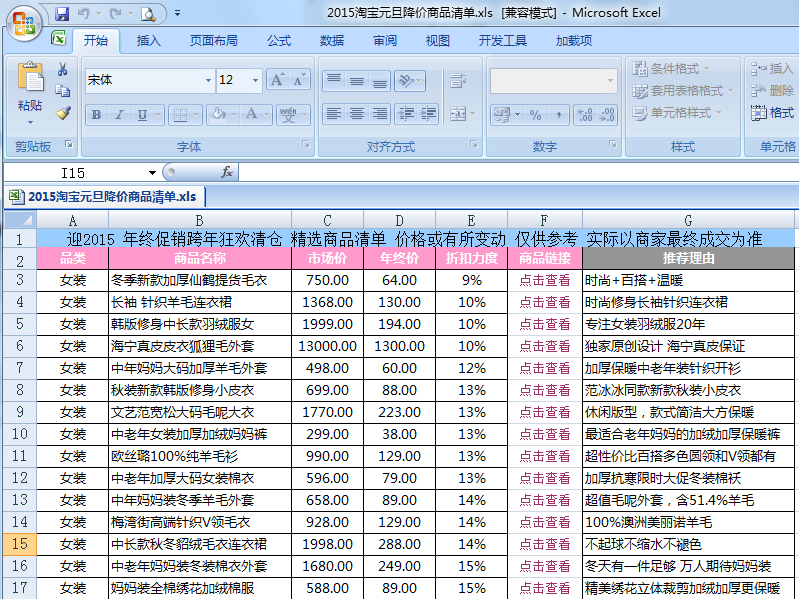Open the 公式 ribbon tab

click(x=279, y=41)
